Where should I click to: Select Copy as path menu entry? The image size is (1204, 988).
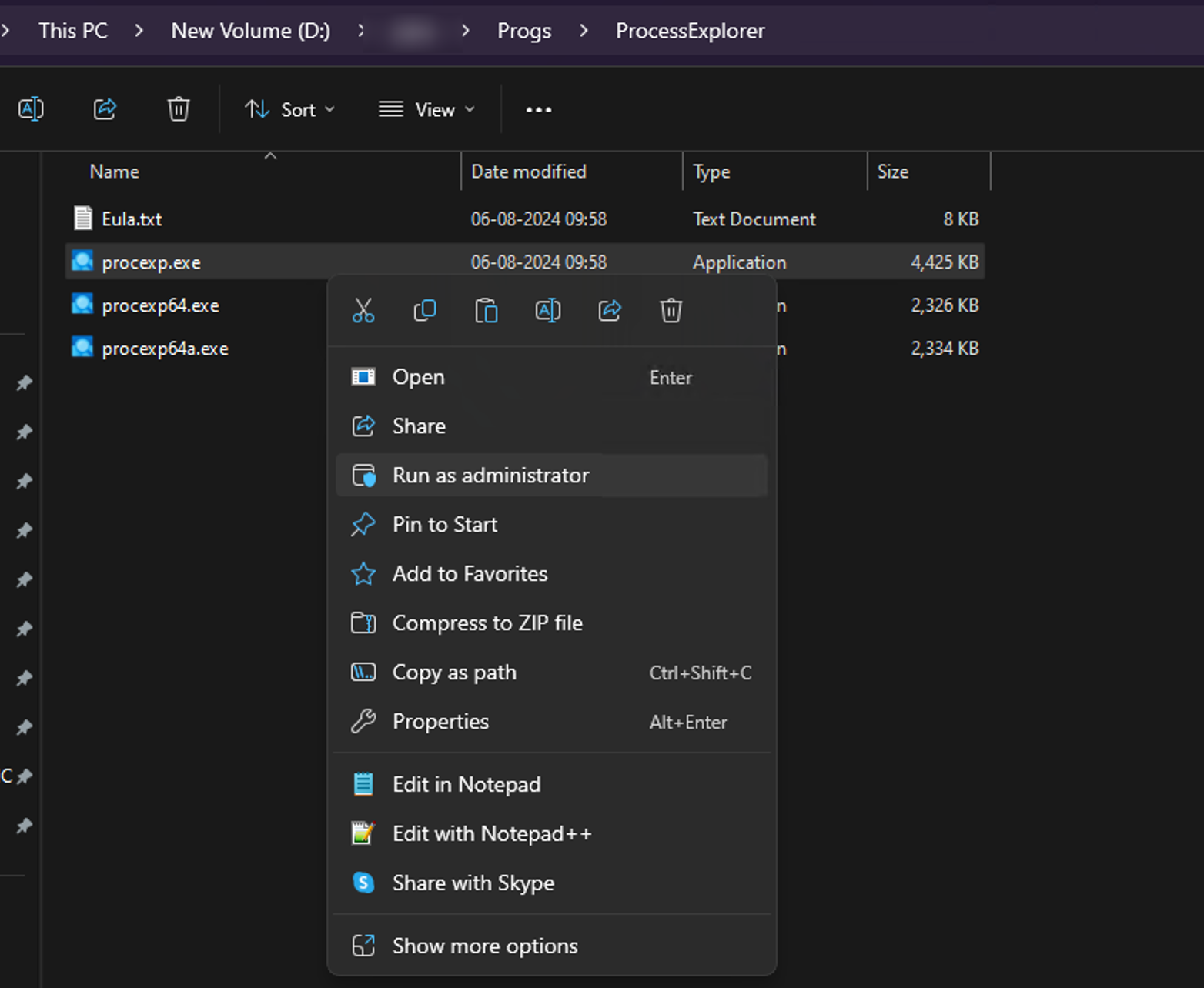454,673
